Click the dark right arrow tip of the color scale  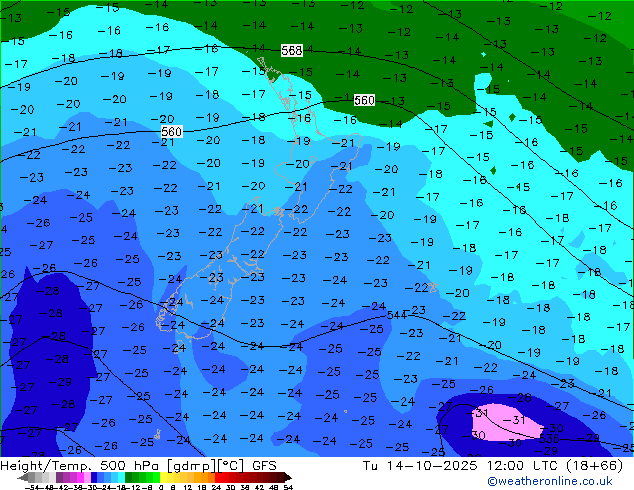287,478
